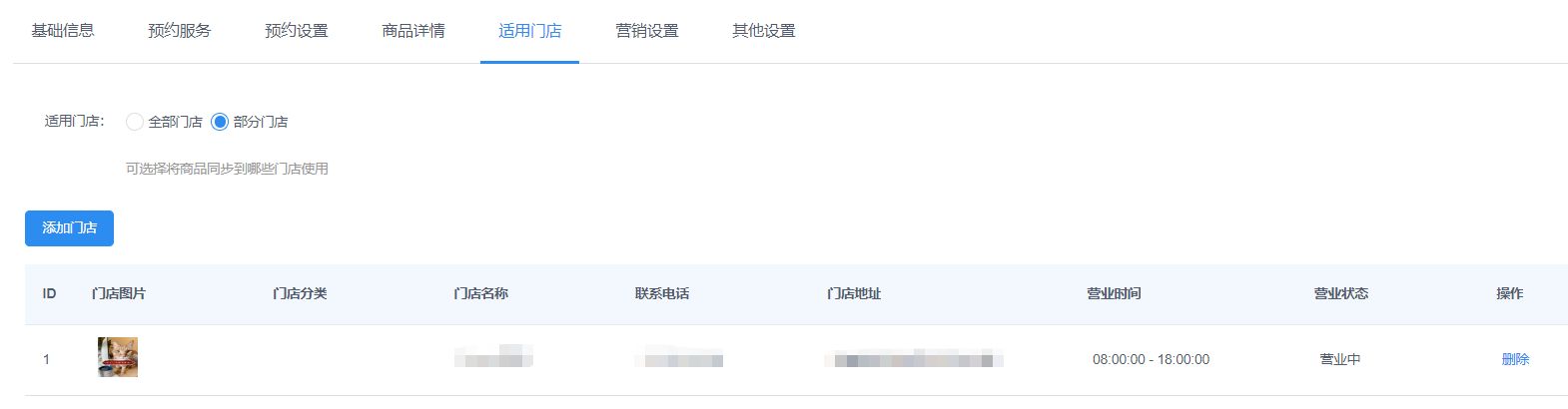Click the 门店名称 column header

point(480,293)
